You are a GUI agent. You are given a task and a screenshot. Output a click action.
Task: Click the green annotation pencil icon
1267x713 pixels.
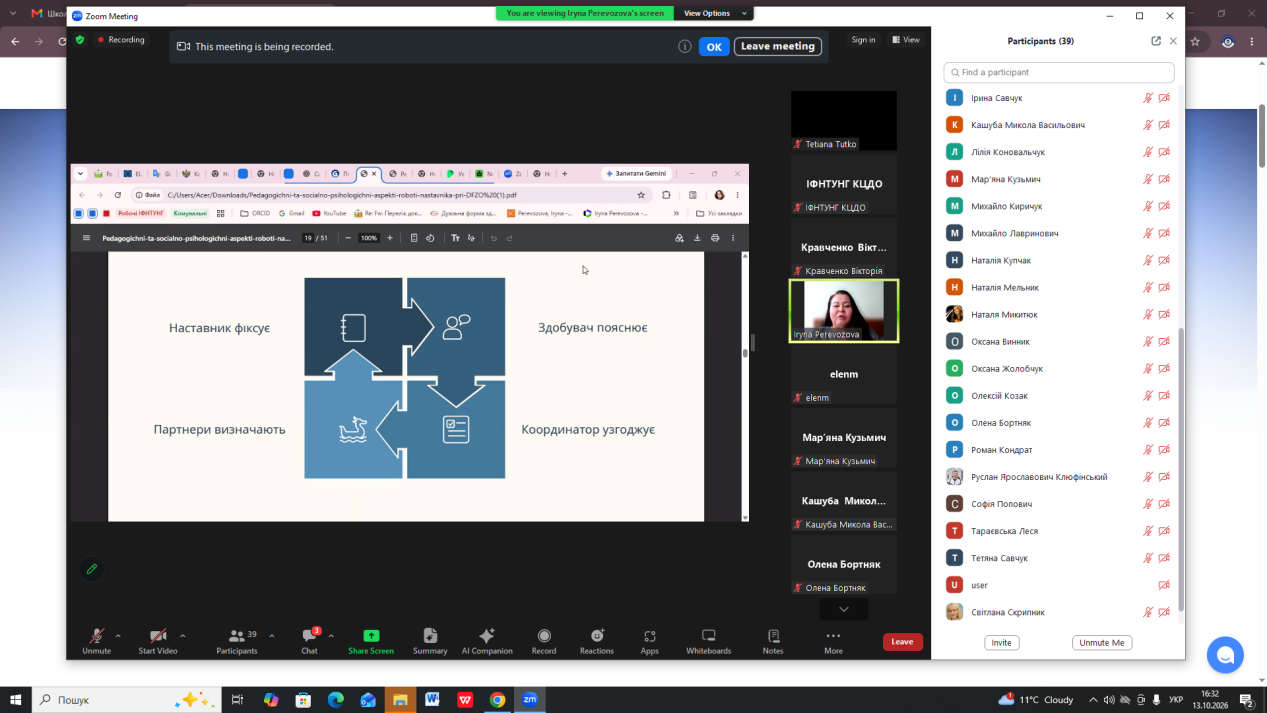coord(92,569)
